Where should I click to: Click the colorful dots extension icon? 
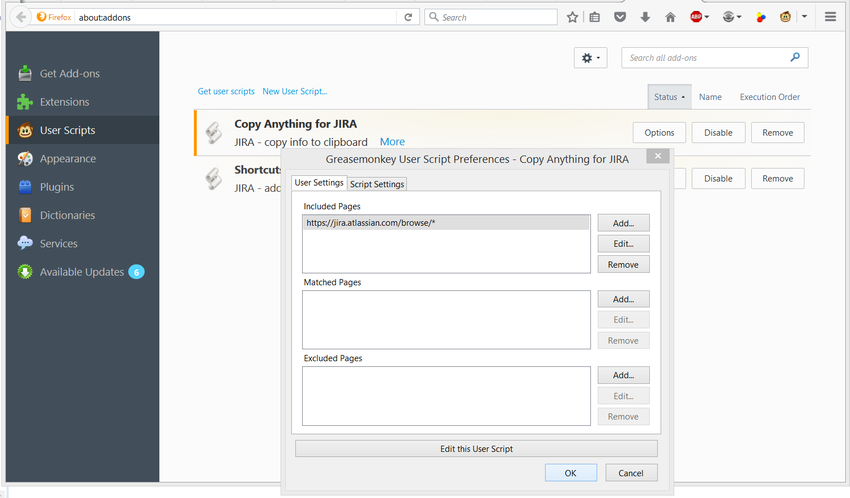[761, 17]
